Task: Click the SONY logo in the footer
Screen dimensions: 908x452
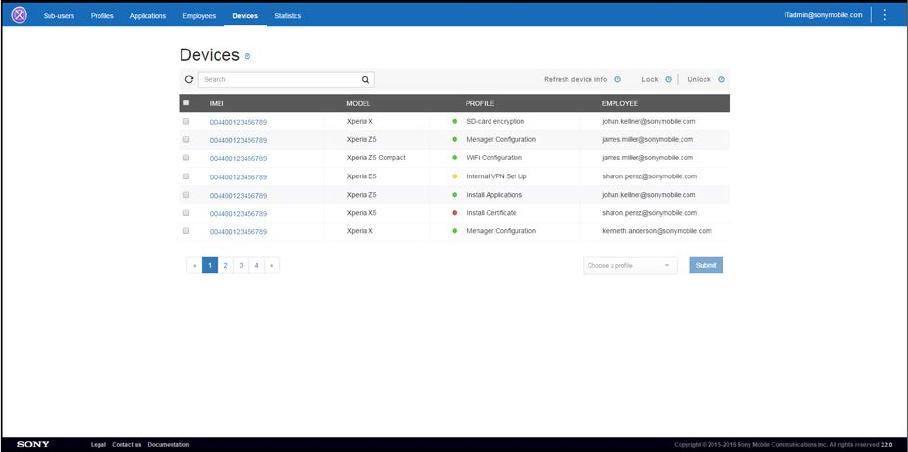Action: [33, 444]
